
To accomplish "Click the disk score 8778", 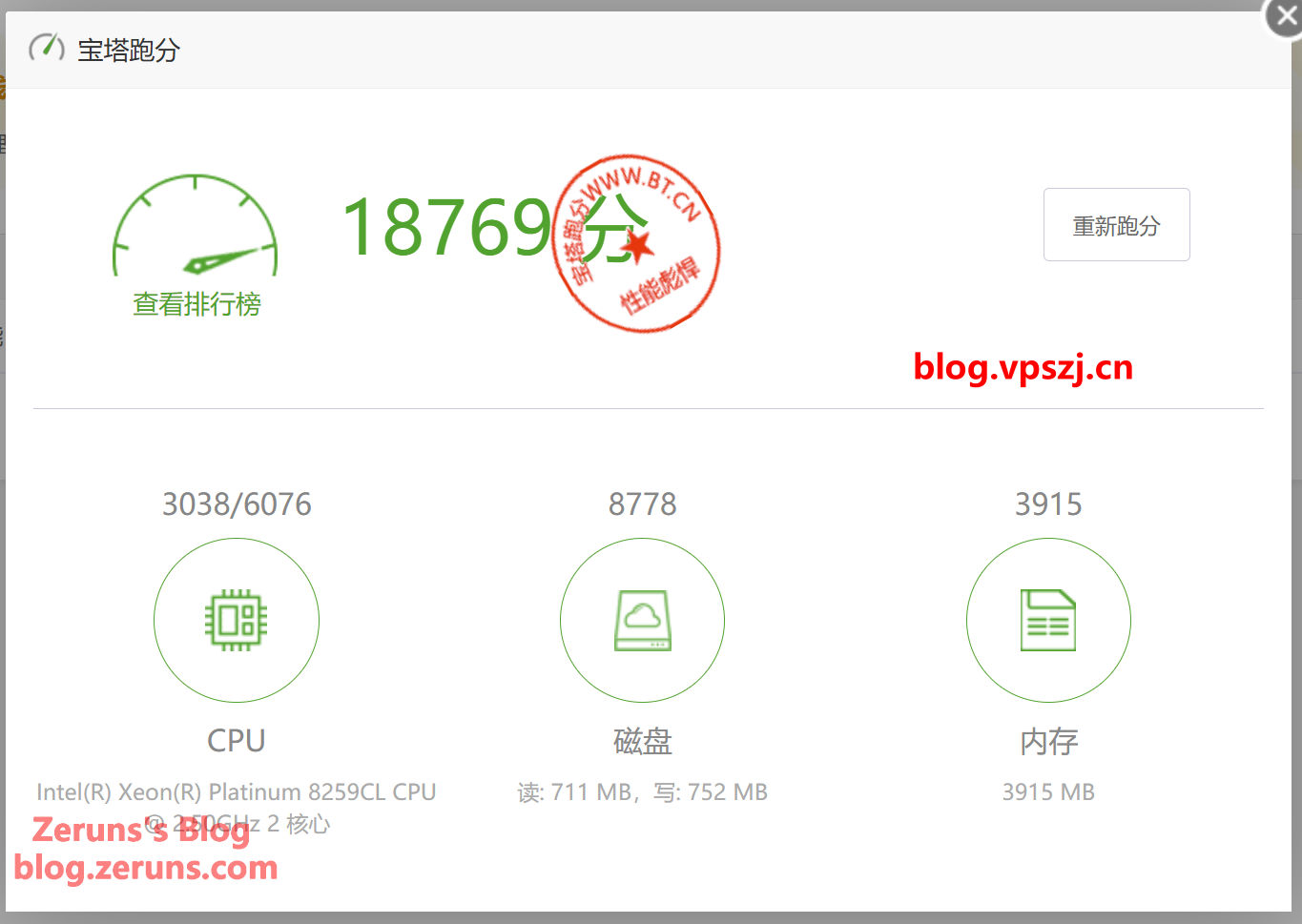I will click(x=642, y=503).
